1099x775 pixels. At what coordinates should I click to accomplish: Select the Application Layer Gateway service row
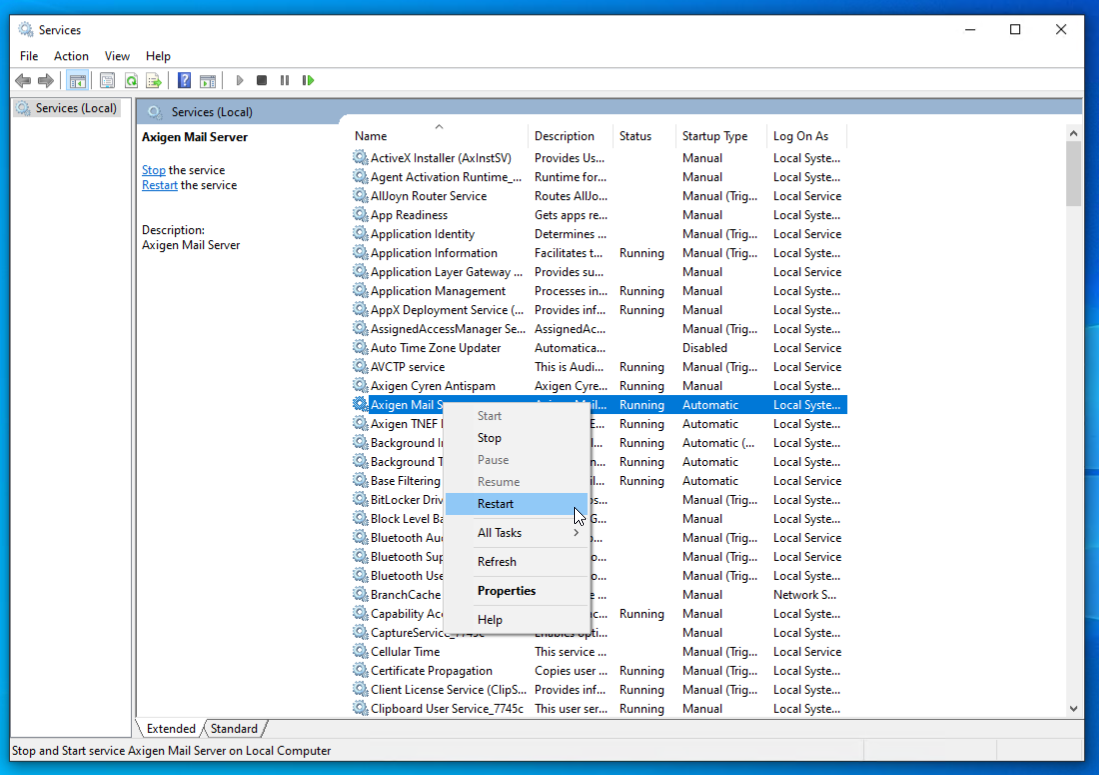599,272
